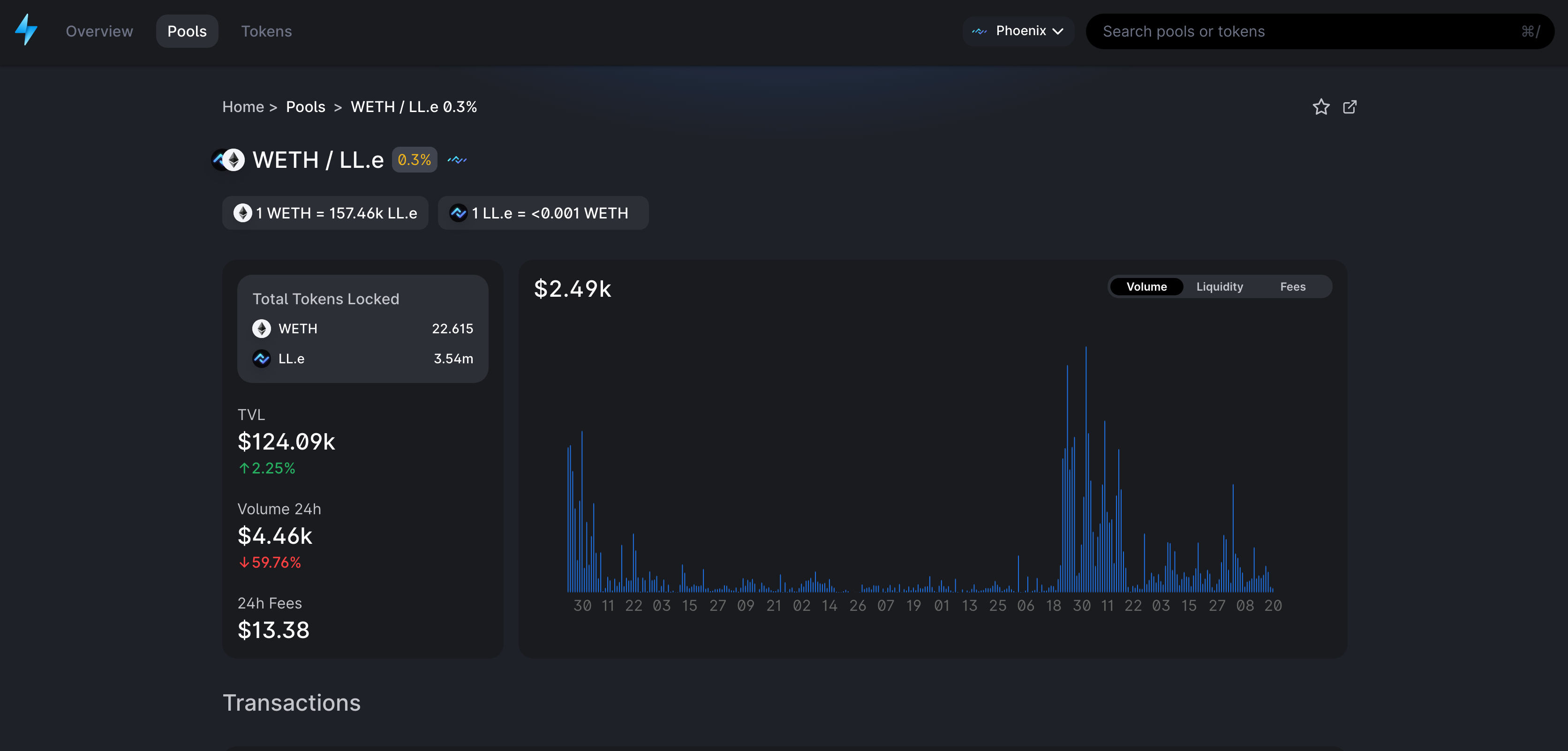Click the Phoenix network icon beside fee badge
This screenshot has height=751, width=1568.
click(x=457, y=160)
